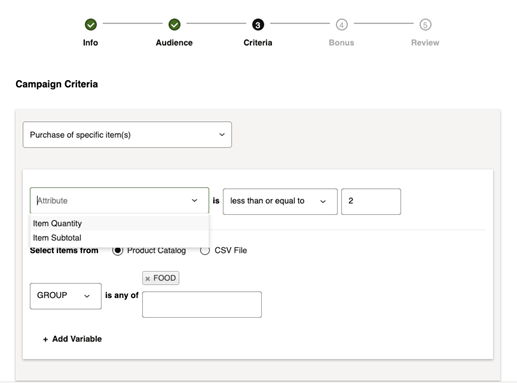Click the Audience step green checkmark icon

[x=174, y=24]
